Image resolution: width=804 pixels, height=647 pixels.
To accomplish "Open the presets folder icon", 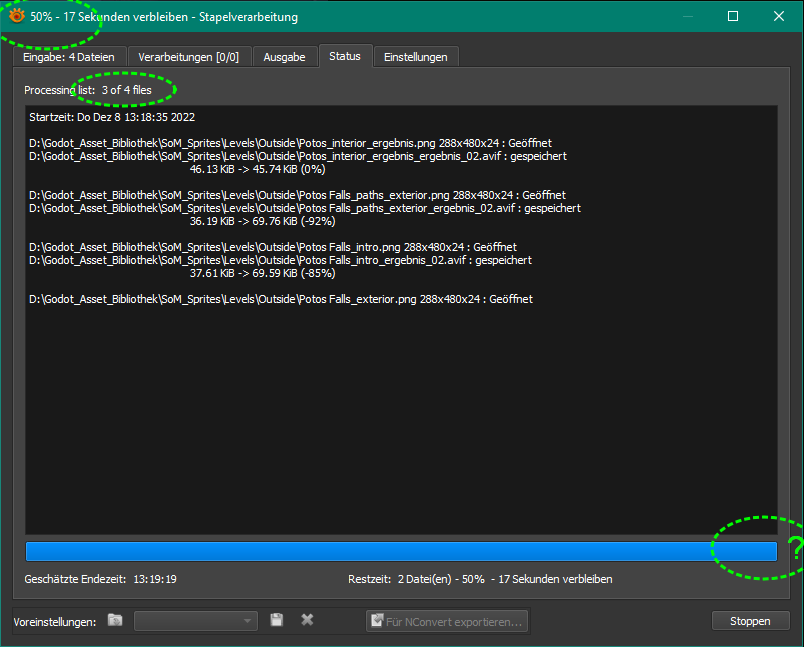I will (x=115, y=621).
